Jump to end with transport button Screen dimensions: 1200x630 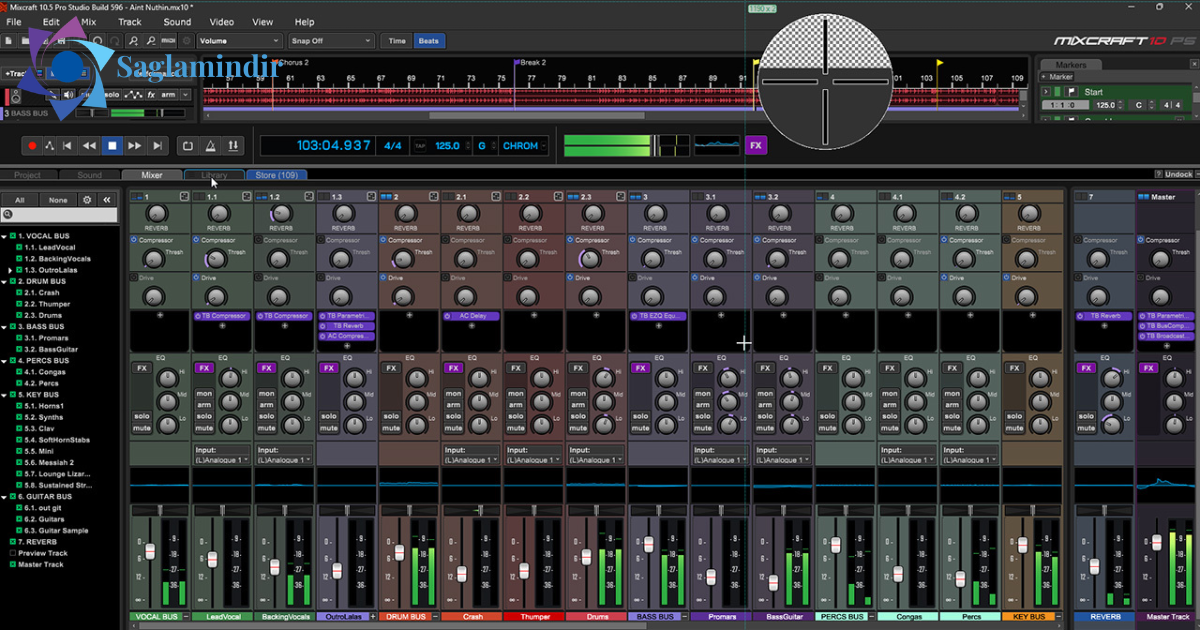pyautogui.click(x=157, y=146)
